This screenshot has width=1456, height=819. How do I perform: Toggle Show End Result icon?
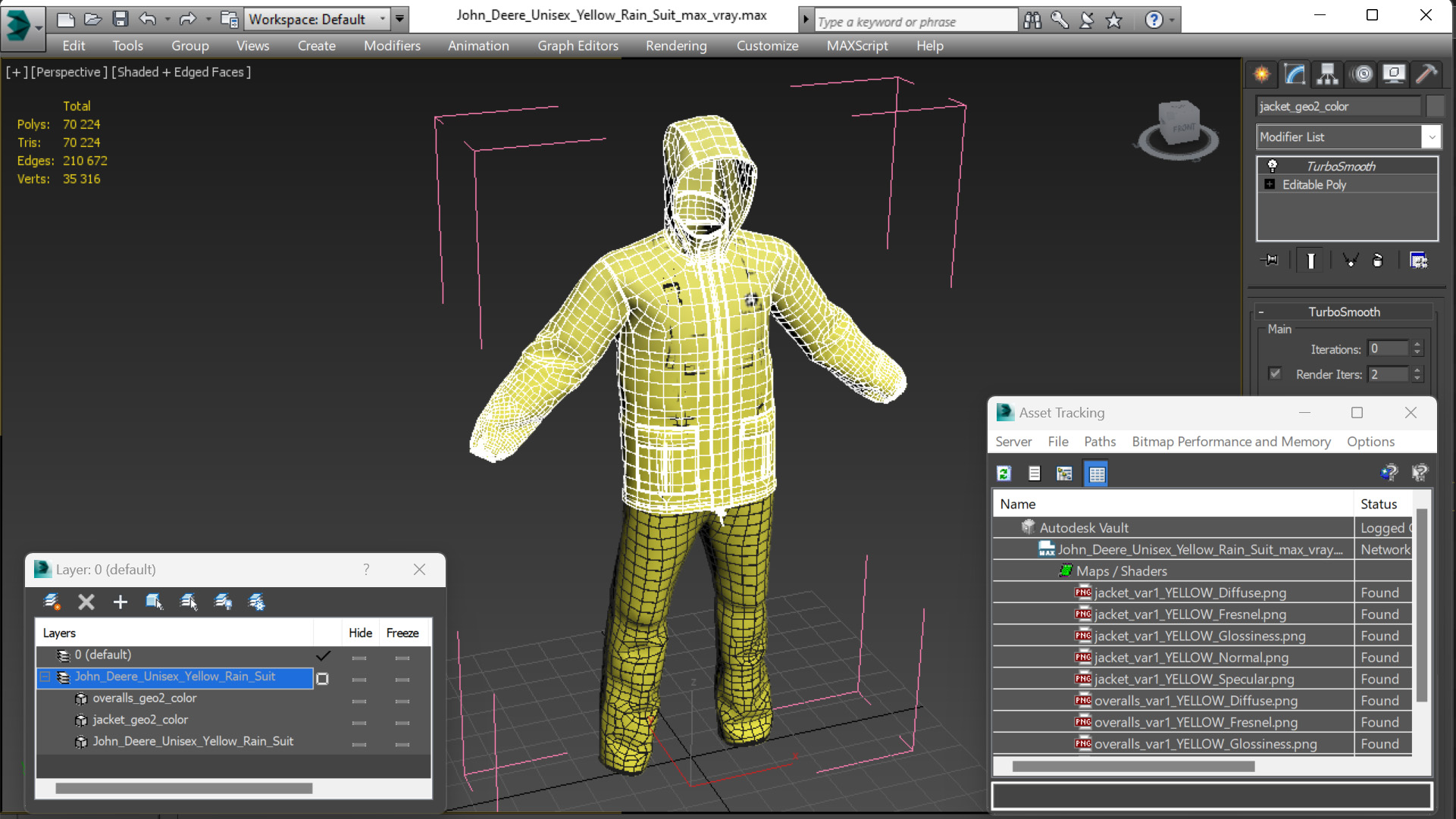click(x=1310, y=260)
